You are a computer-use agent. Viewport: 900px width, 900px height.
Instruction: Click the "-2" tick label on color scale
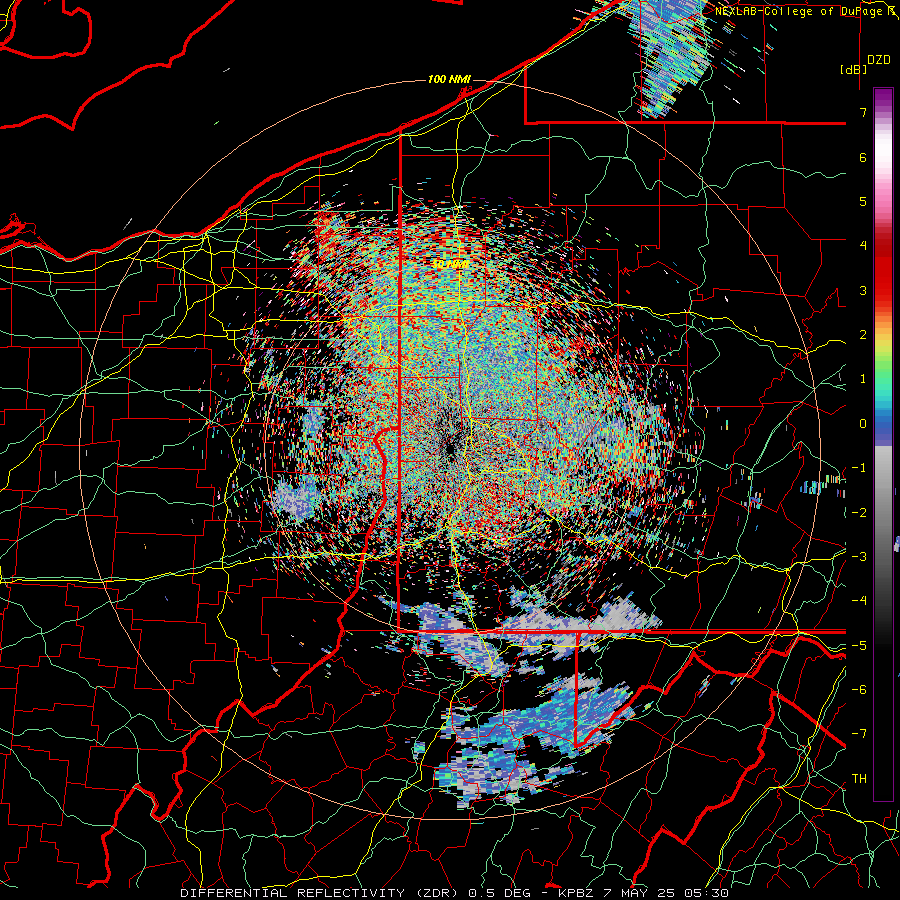pyautogui.click(x=859, y=513)
